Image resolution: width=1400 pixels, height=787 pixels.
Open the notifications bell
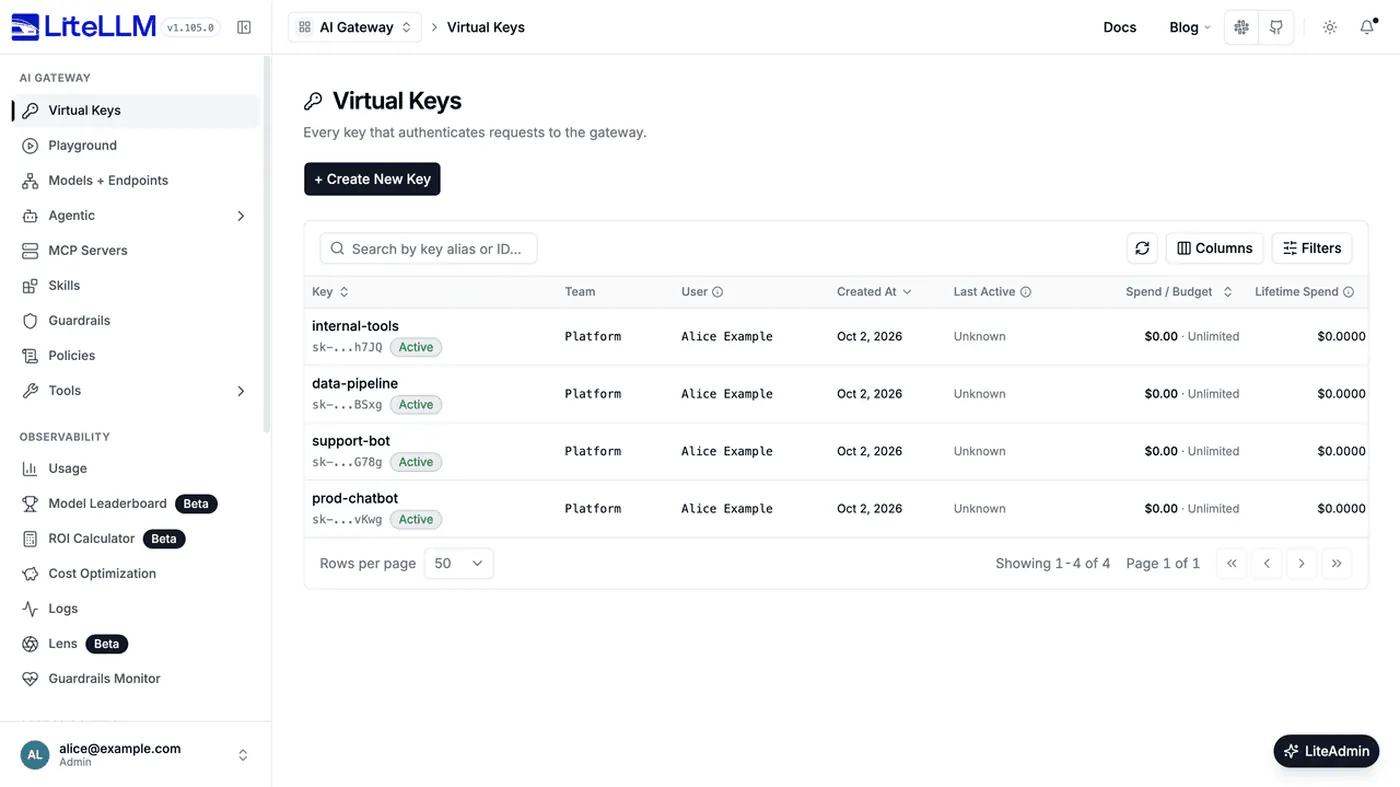coord(1367,27)
